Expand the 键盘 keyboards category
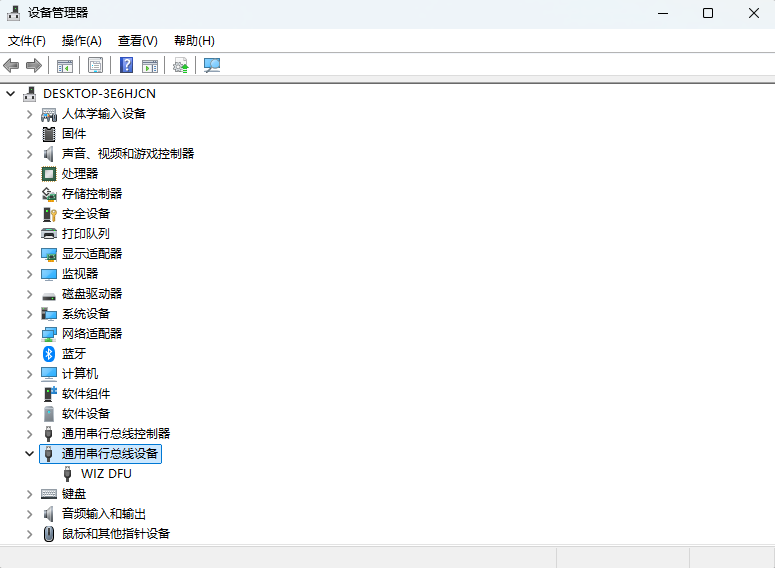 tap(30, 494)
